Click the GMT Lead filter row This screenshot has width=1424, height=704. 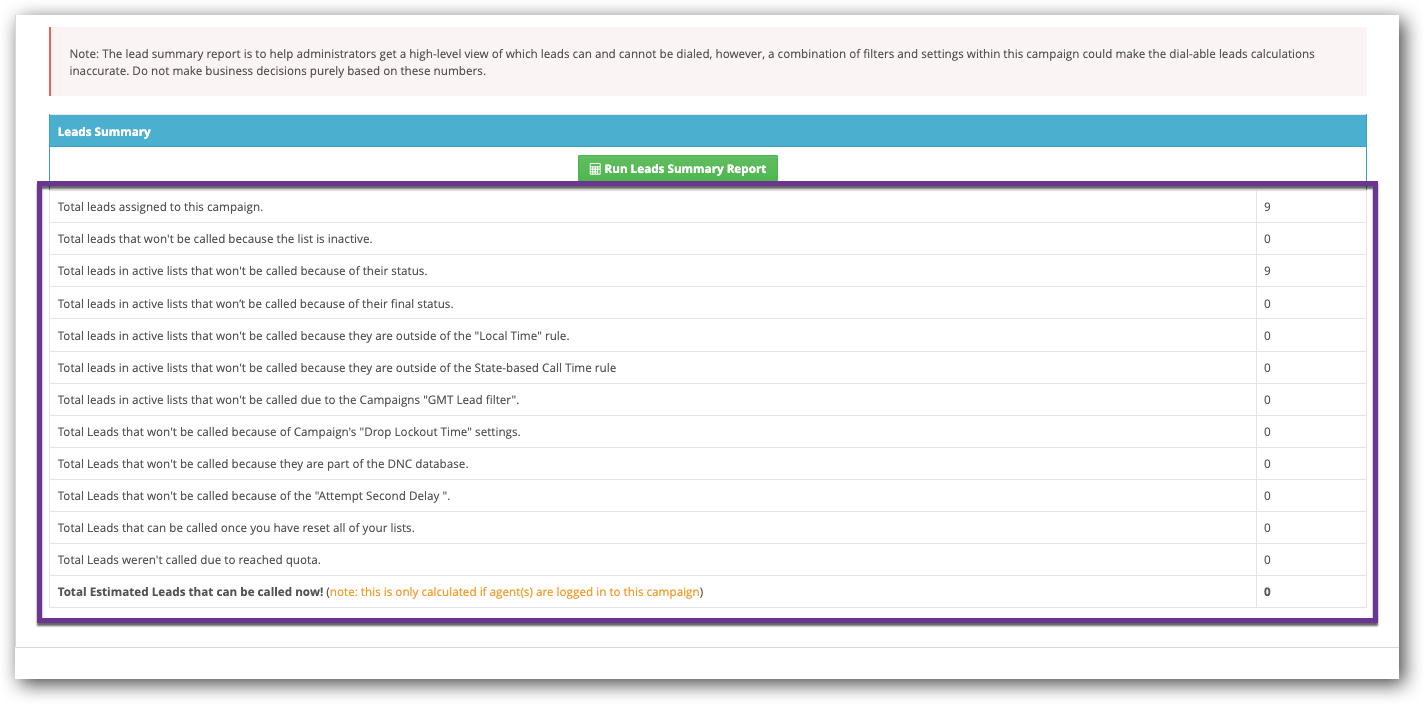tap(400, 399)
